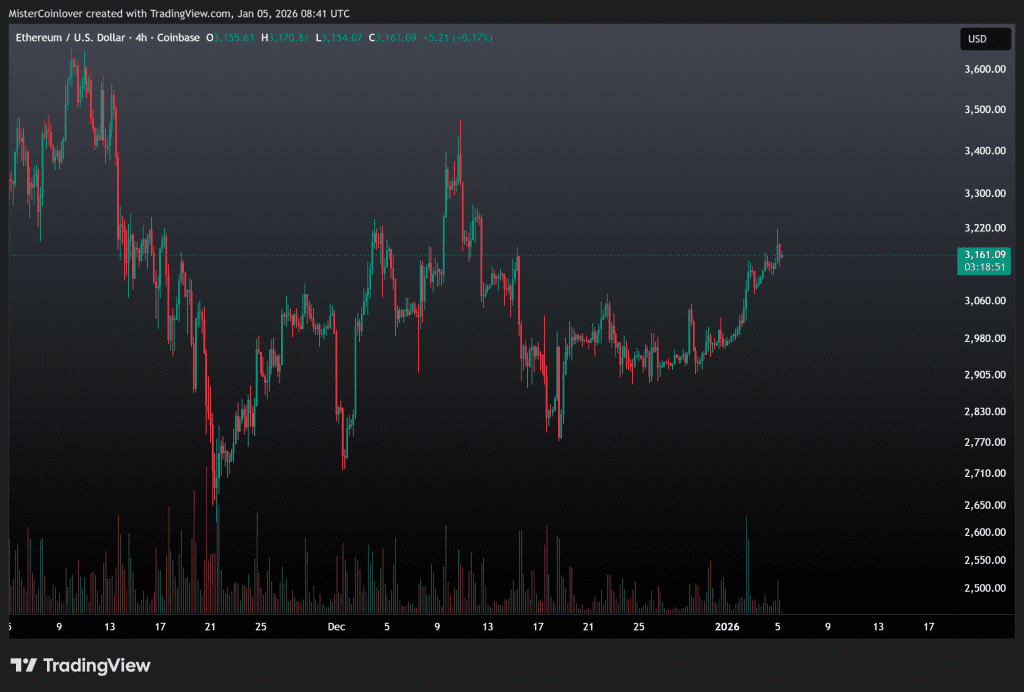1024x692 pixels.
Task: Click the 21 date label near chart center
Action: point(588,627)
